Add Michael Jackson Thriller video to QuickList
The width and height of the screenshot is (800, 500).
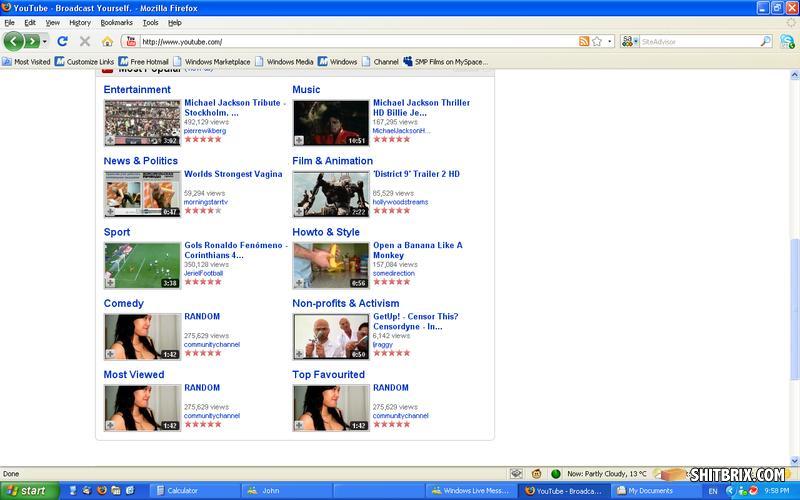click(x=299, y=140)
